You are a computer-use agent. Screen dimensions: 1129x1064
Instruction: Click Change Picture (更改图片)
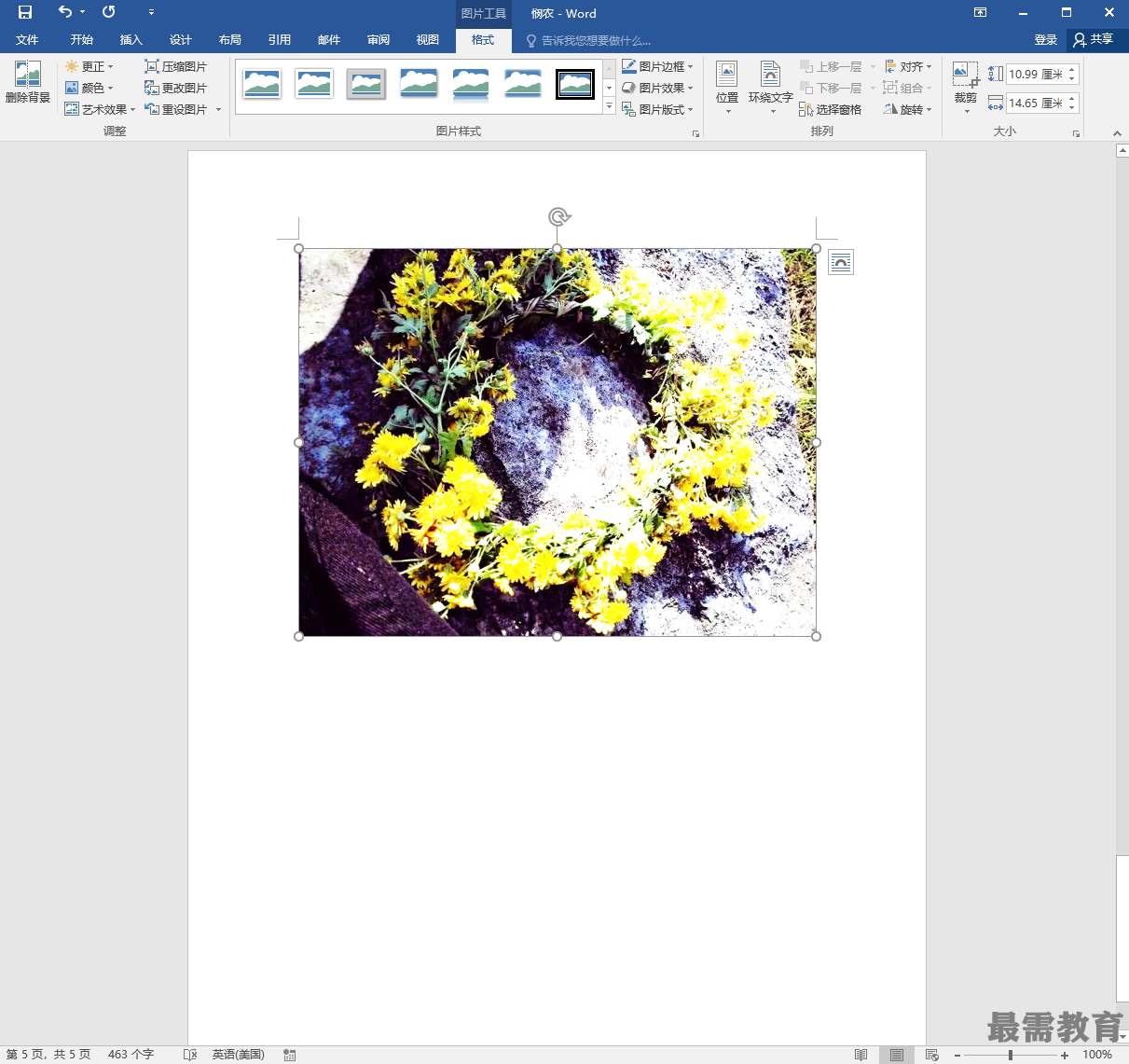click(x=175, y=88)
